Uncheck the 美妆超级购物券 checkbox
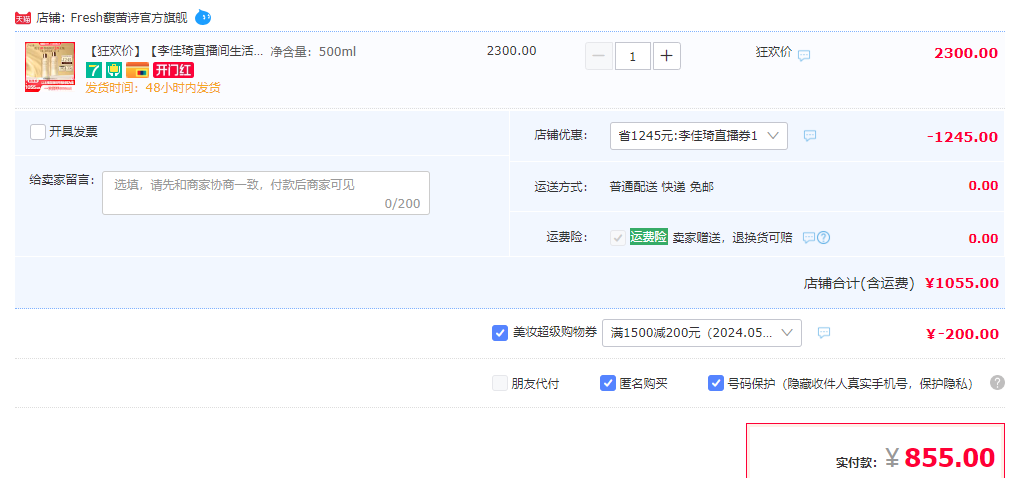This screenshot has width=1030, height=478. click(x=500, y=333)
